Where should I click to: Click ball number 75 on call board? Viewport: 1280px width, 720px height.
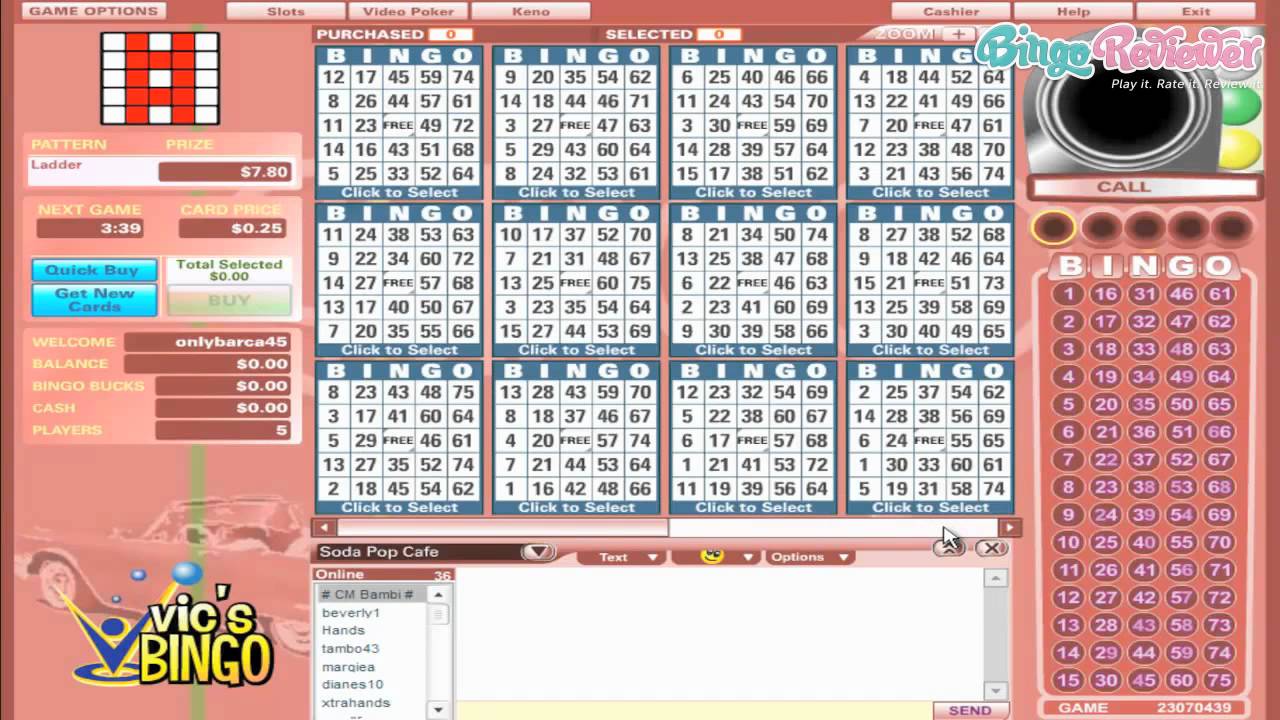[1219, 680]
